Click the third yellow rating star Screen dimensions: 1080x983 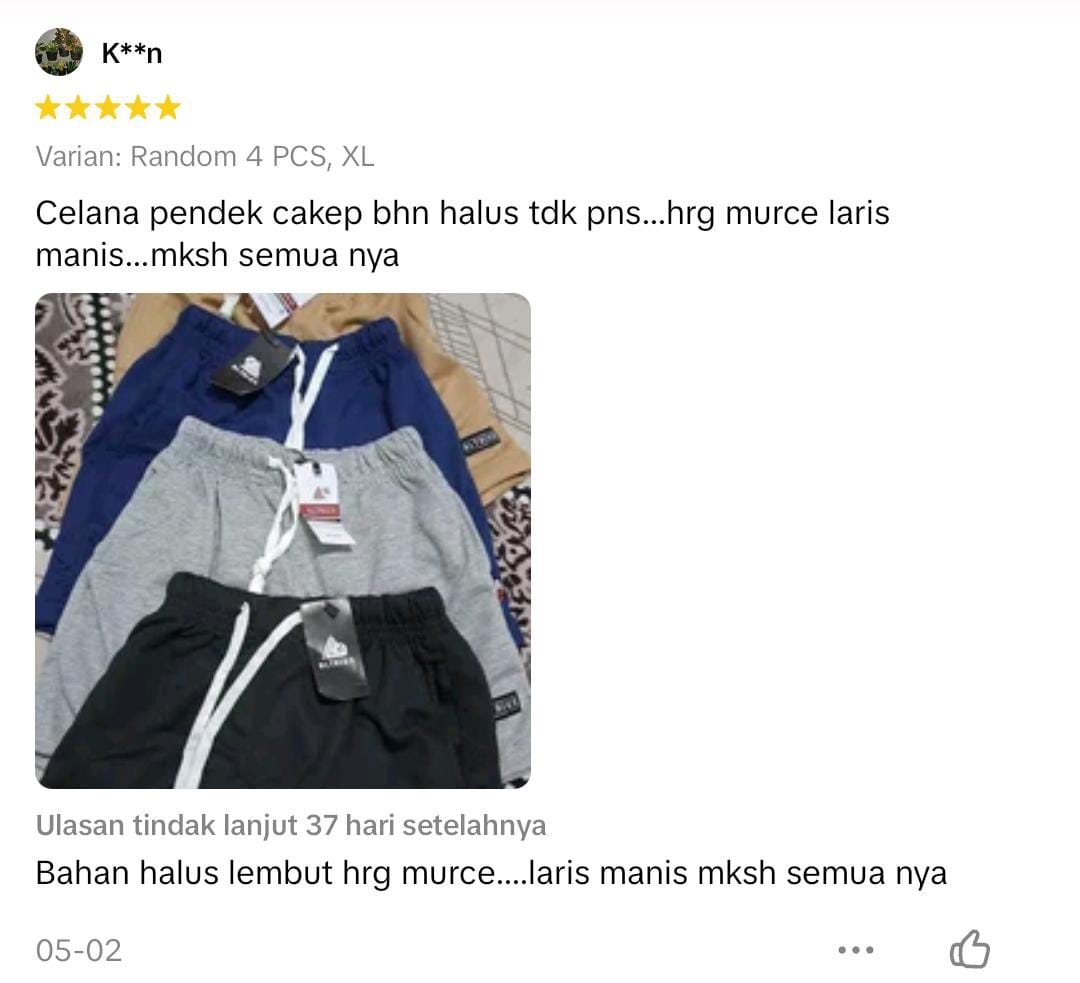coord(108,108)
